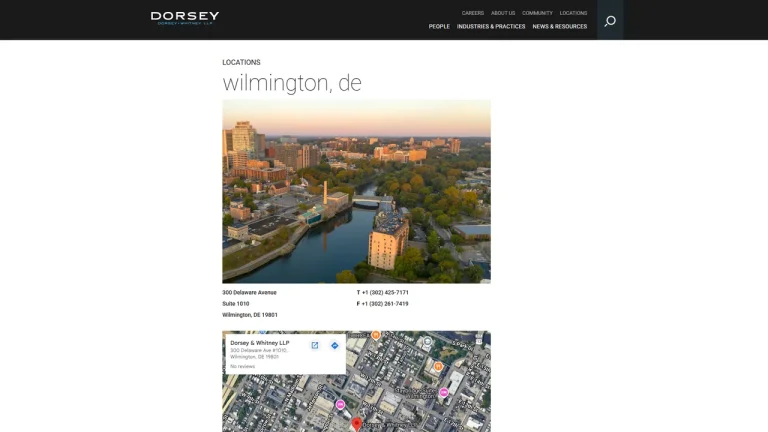Click the pink marker near map center
This screenshot has width=768, height=432.
point(340,405)
